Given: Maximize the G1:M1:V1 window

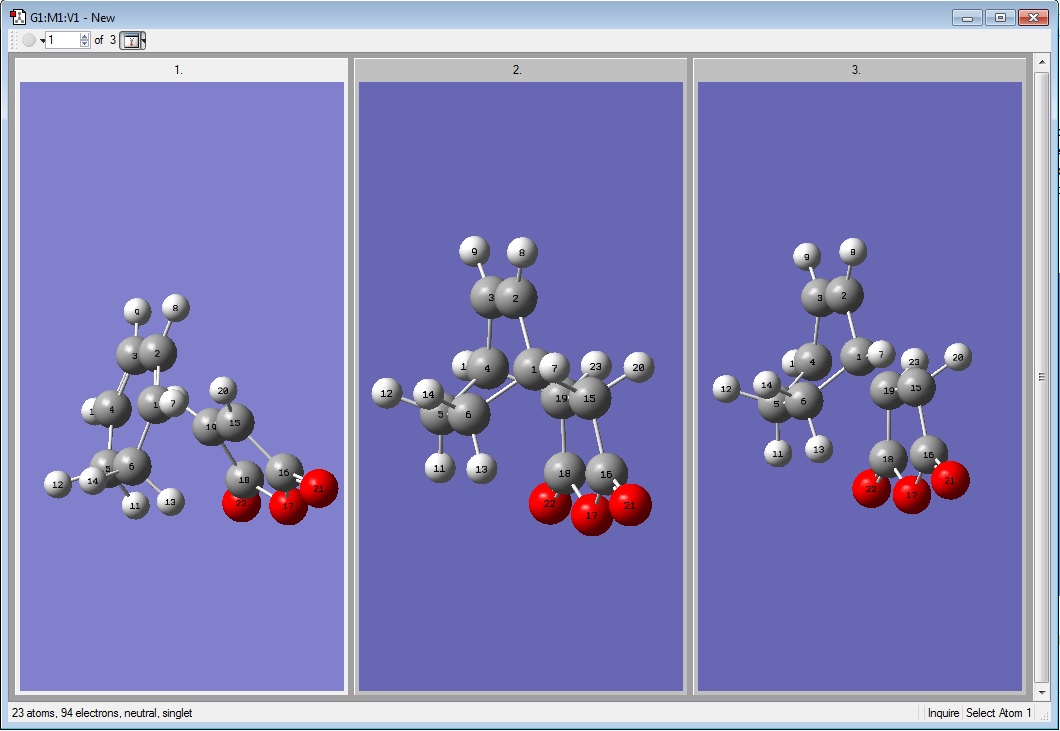Looking at the screenshot, I should coord(1000,18).
